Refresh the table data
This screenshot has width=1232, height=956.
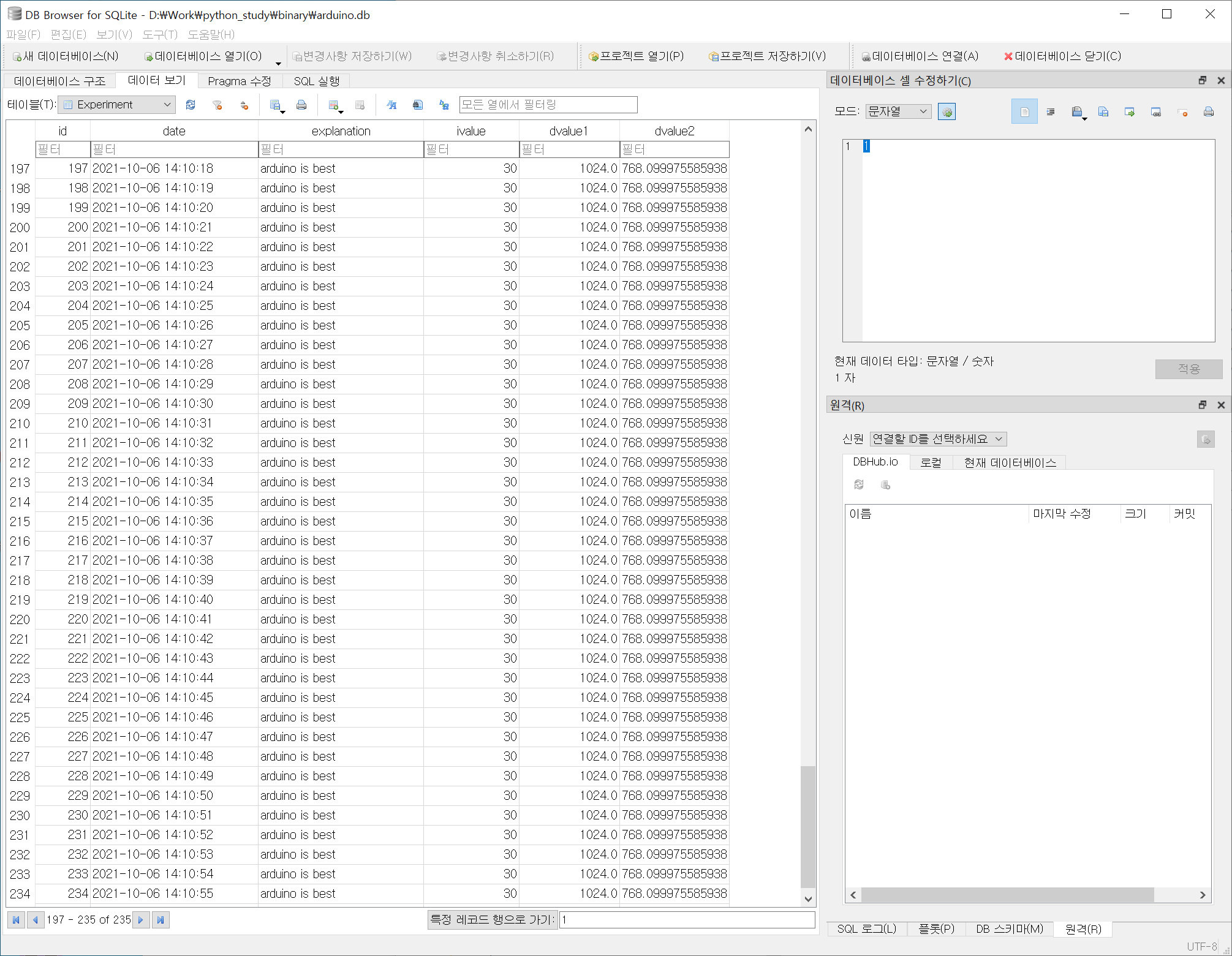pos(191,105)
